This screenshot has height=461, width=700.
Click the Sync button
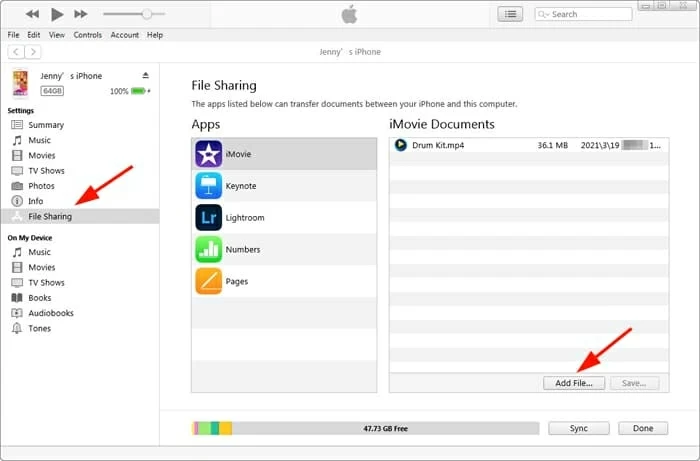pyautogui.click(x=579, y=428)
